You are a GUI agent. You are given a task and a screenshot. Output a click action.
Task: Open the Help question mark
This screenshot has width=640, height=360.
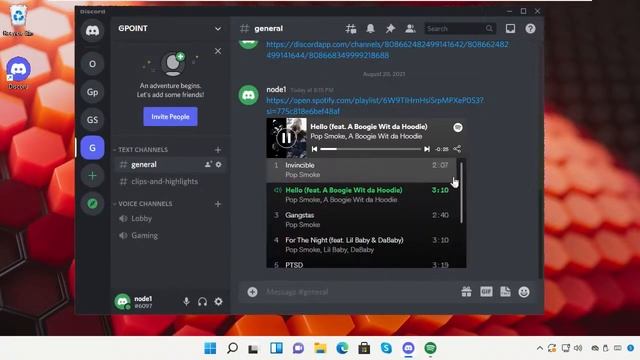click(x=530, y=29)
